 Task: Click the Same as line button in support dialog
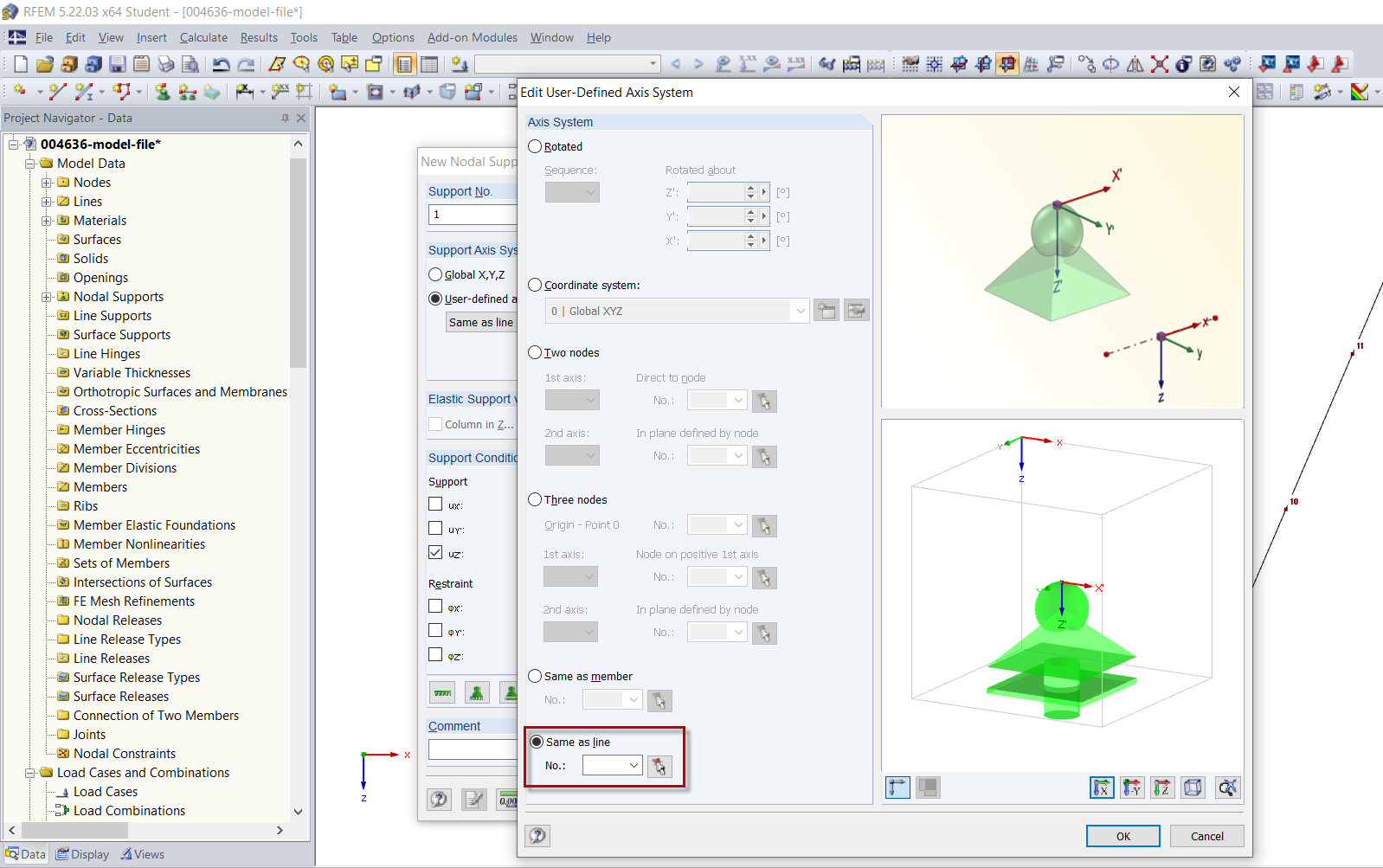pyautogui.click(x=481, y=322)
